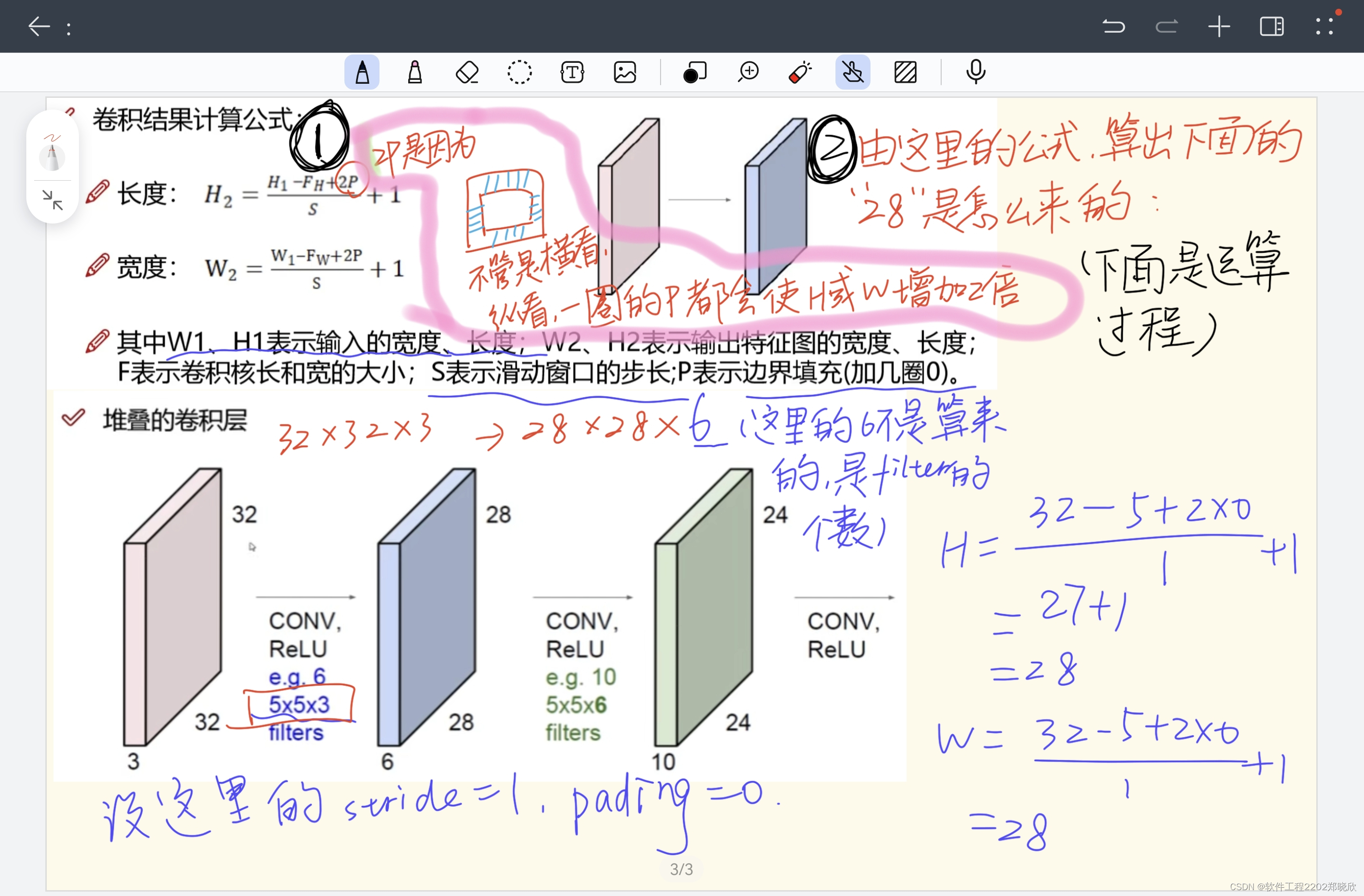The width and height of the screenshot is (1364, 896).
Task: Open the Shapes tool
Action: 695,72
